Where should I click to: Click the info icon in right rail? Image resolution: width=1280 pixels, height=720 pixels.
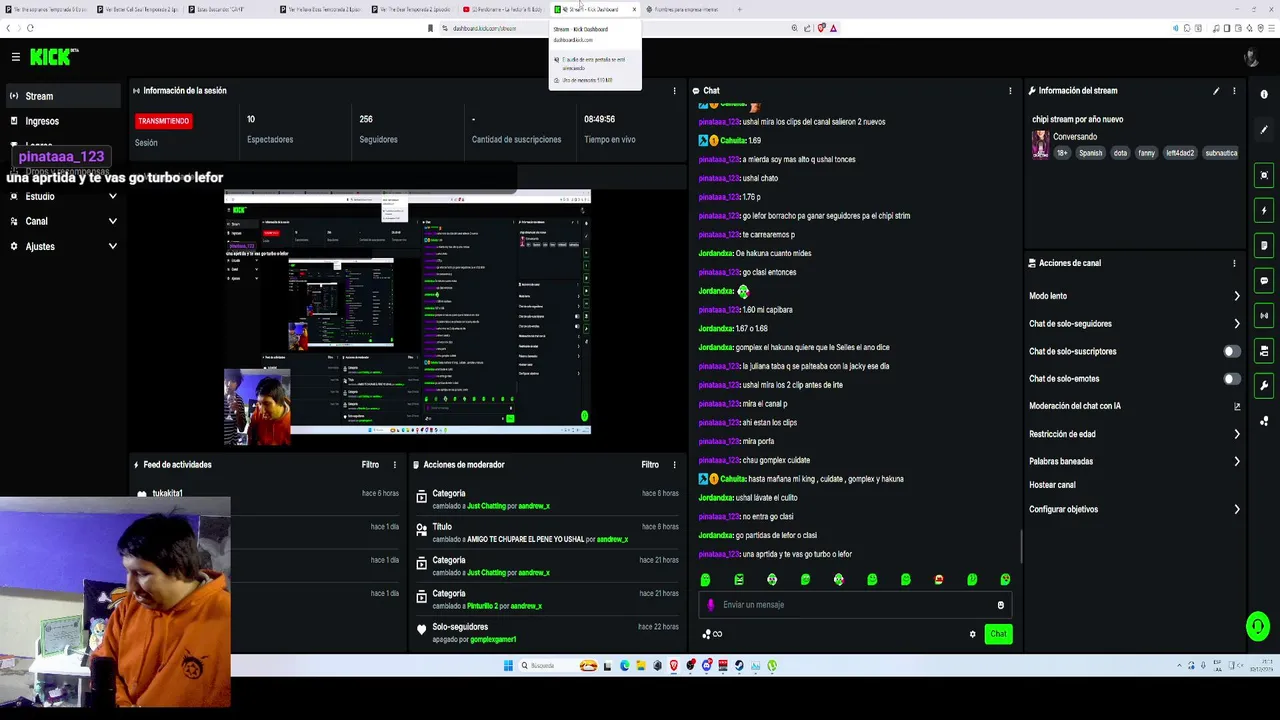(x=1264, y=94)
